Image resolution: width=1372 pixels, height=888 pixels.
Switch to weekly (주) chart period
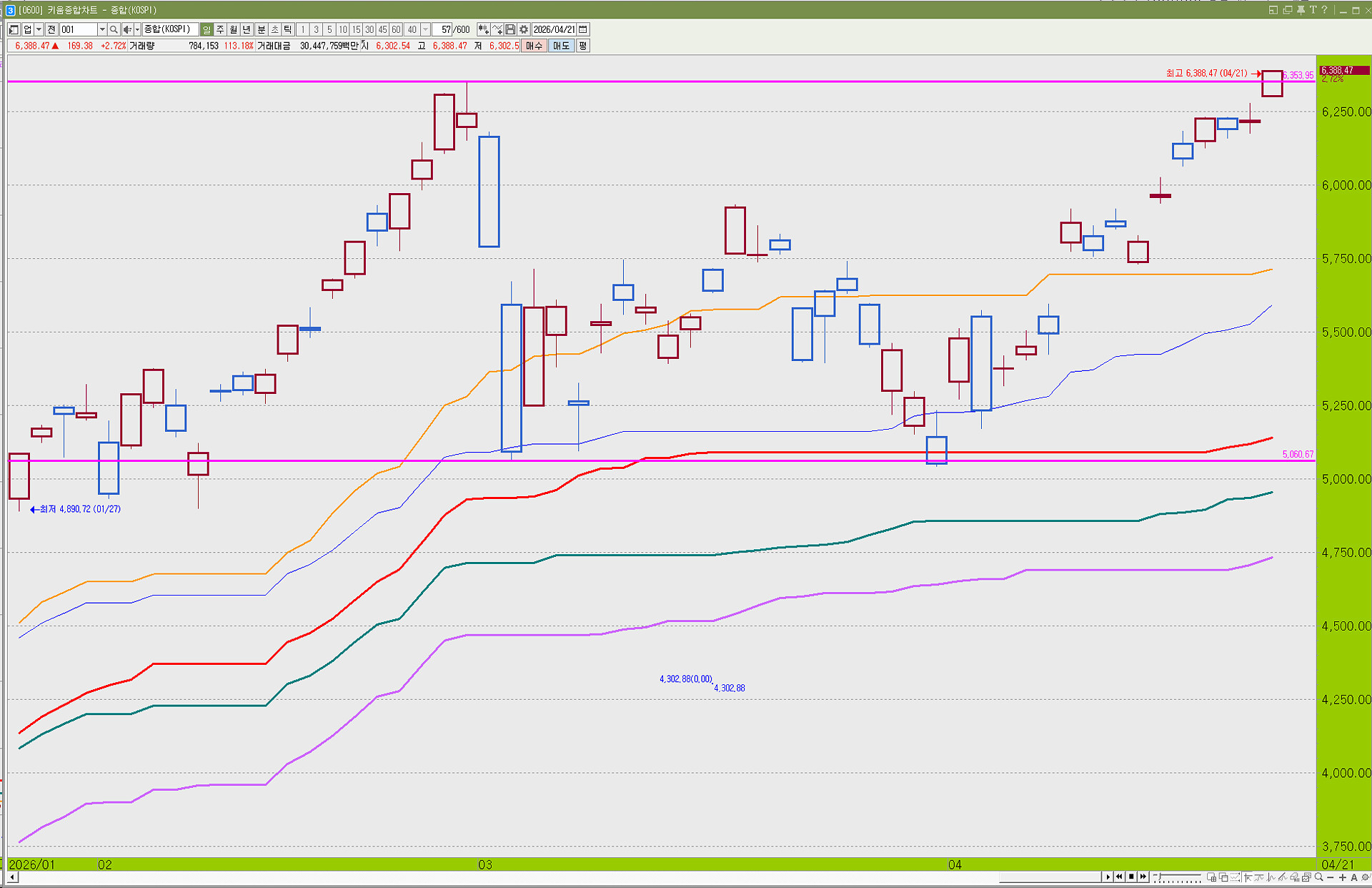[x=220, y=29]
